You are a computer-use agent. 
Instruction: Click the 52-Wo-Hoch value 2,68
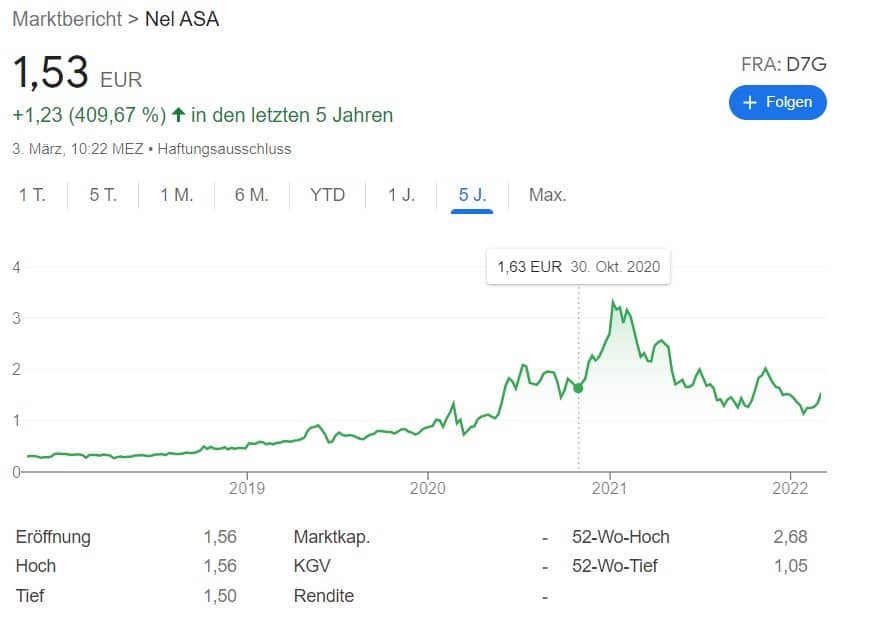pos(790,536)
